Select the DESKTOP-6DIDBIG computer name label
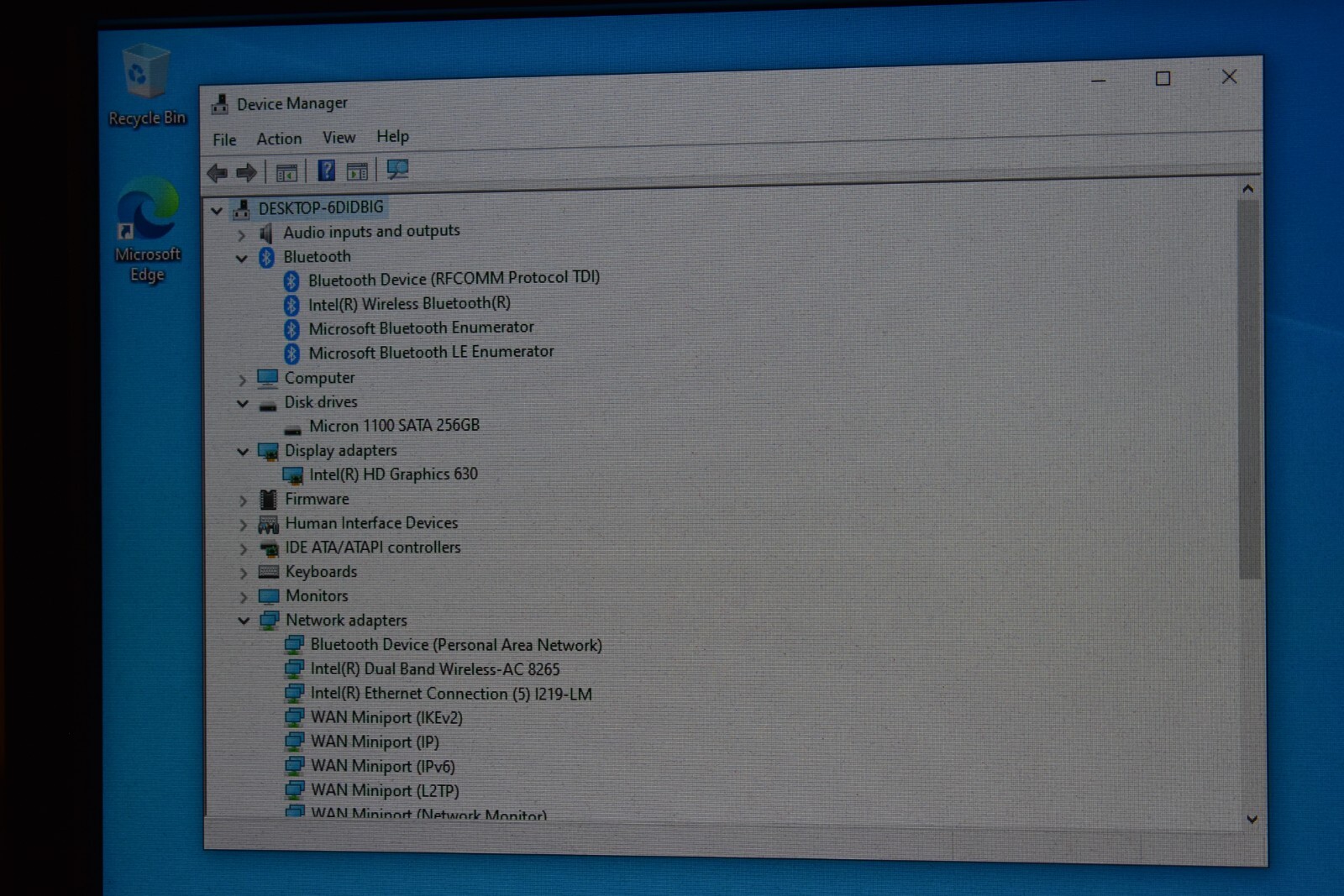The image size is (1344, 896). (x=321, y=207)
